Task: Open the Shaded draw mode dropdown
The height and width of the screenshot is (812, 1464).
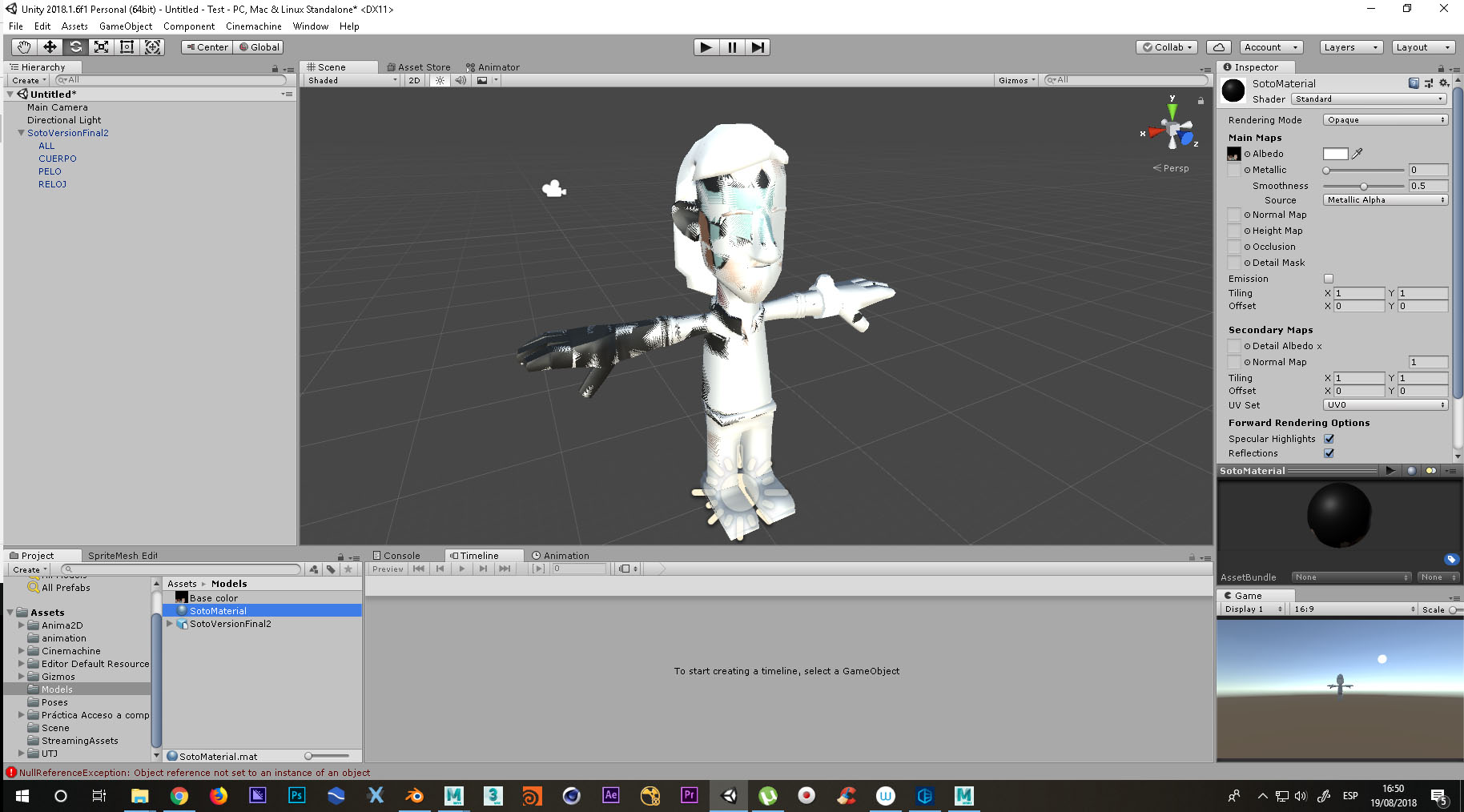Action: tap(352, 80)
